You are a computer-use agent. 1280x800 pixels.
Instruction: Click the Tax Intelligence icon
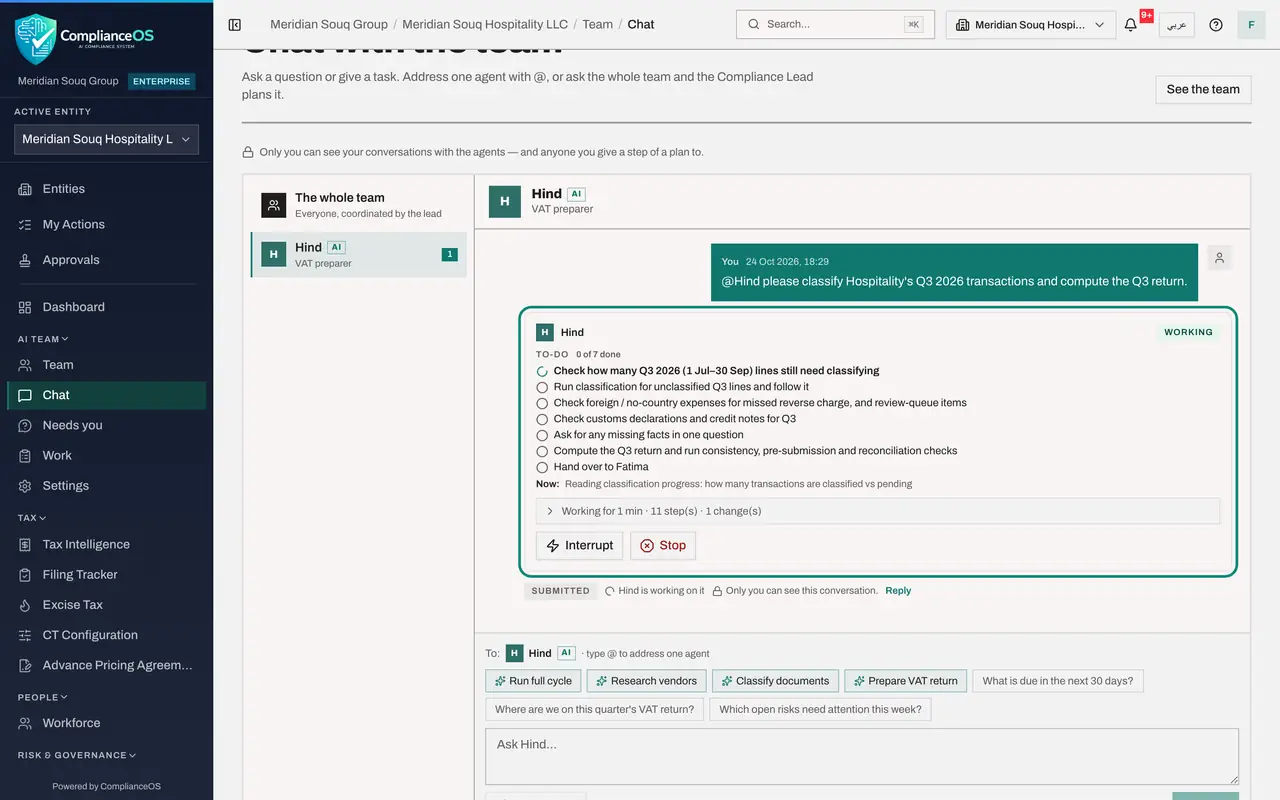25,545
